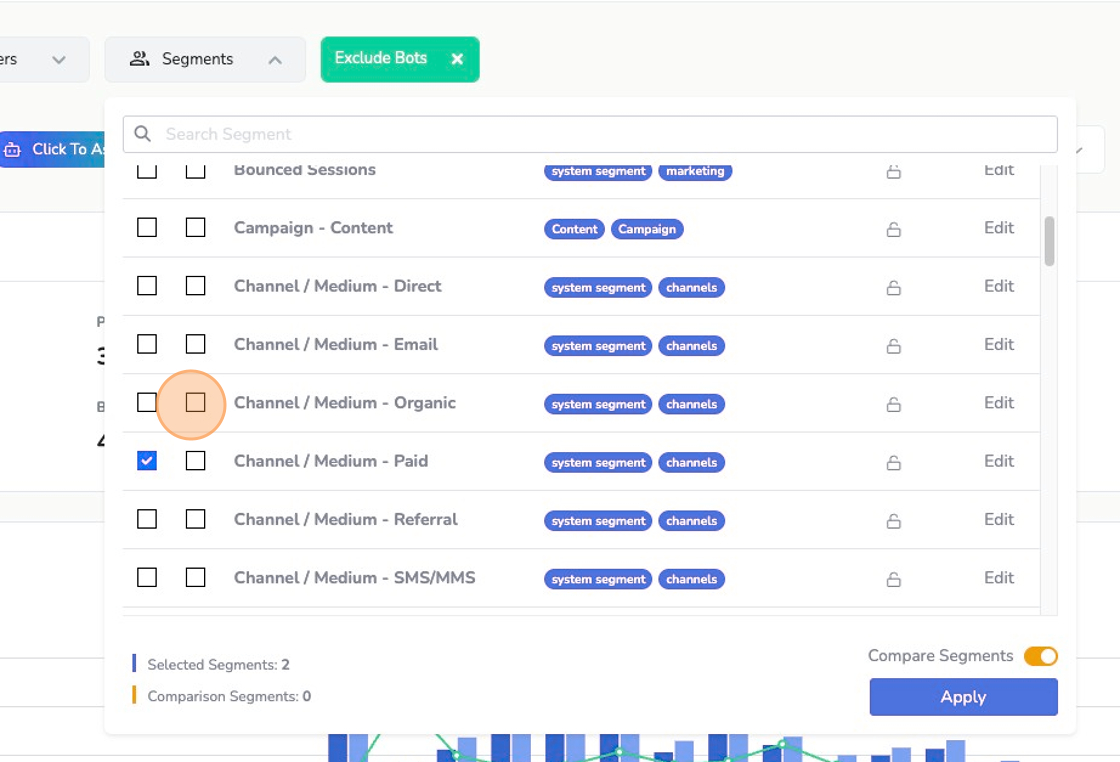
Task: Apply the selected segments
Action: click(x=963, y=697)
